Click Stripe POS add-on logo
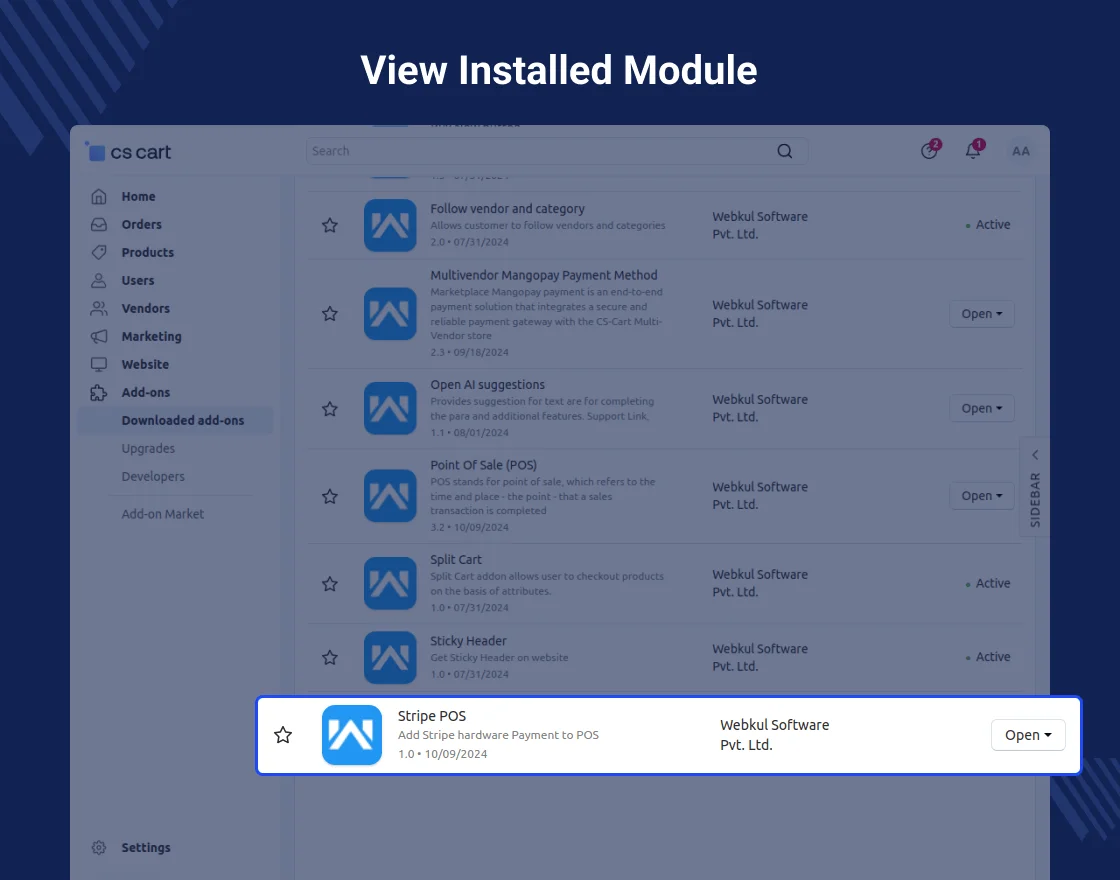This screenshot has width=1120, height=880. (352, 735)
